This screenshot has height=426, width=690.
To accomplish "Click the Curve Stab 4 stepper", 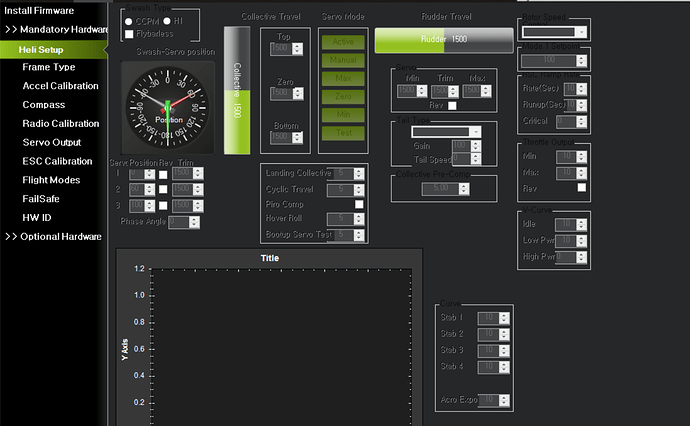I will [x=493, y=367].
